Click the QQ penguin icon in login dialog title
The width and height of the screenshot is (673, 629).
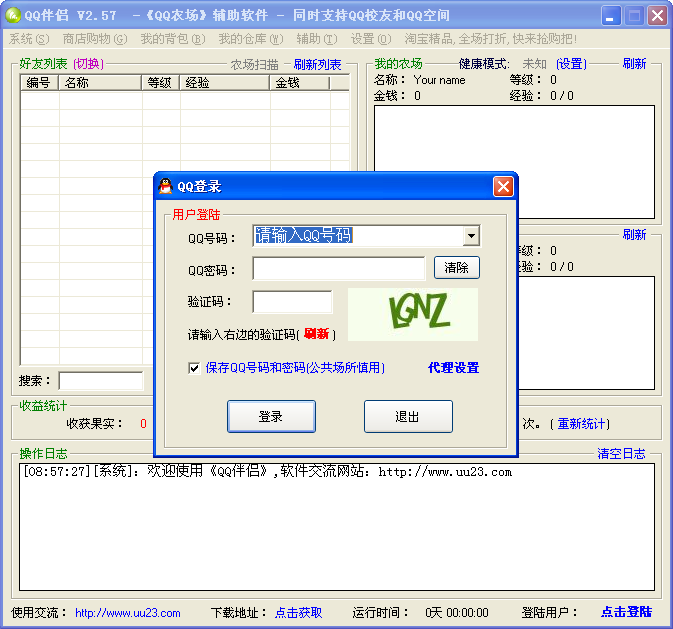[165, 186]
